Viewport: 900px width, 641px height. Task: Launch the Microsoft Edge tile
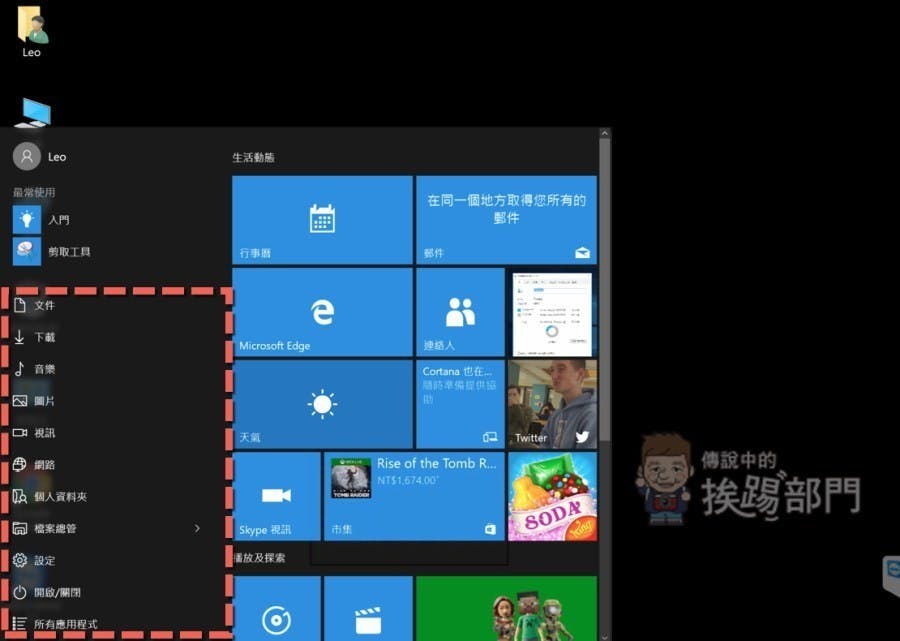pyautogui.click(x=322, y=312)
